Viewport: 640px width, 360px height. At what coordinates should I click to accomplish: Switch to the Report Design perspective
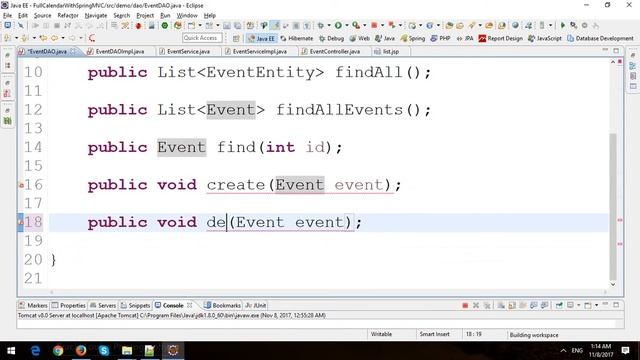pyautogui.click(x=500, y=38)
